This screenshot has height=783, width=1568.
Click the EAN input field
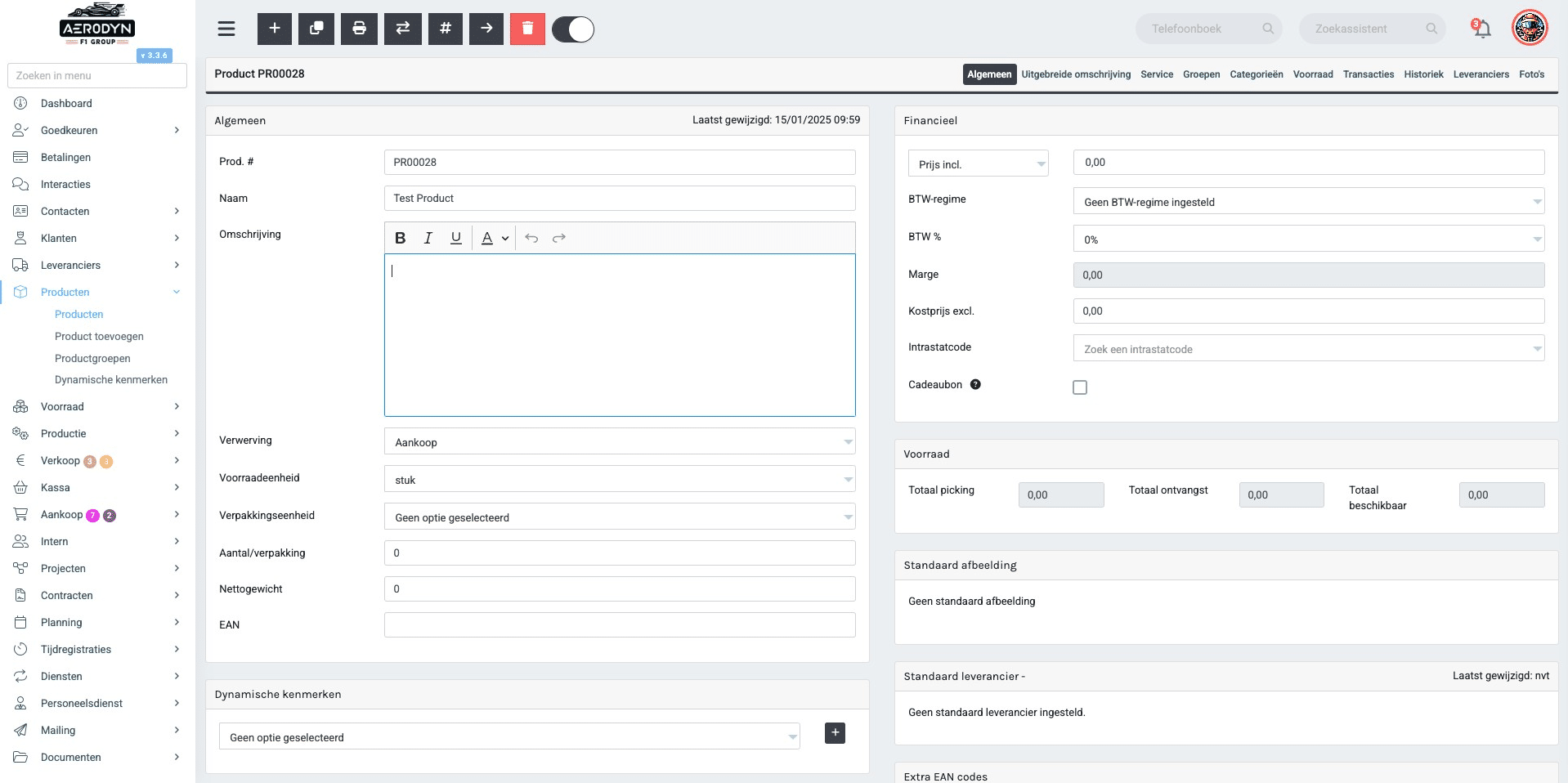pyautogui.click(x=620, y=624)
